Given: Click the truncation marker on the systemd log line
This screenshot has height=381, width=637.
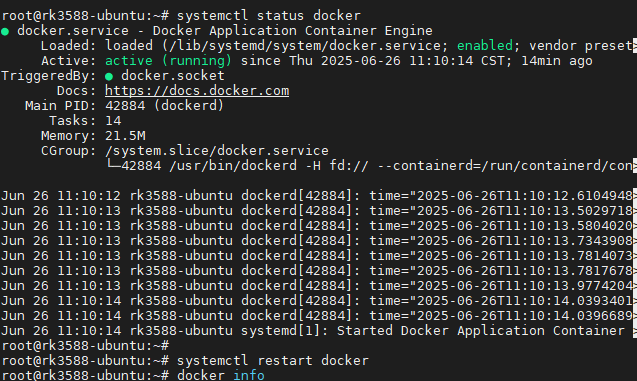Looking at the screenshot, I should 635,331.
